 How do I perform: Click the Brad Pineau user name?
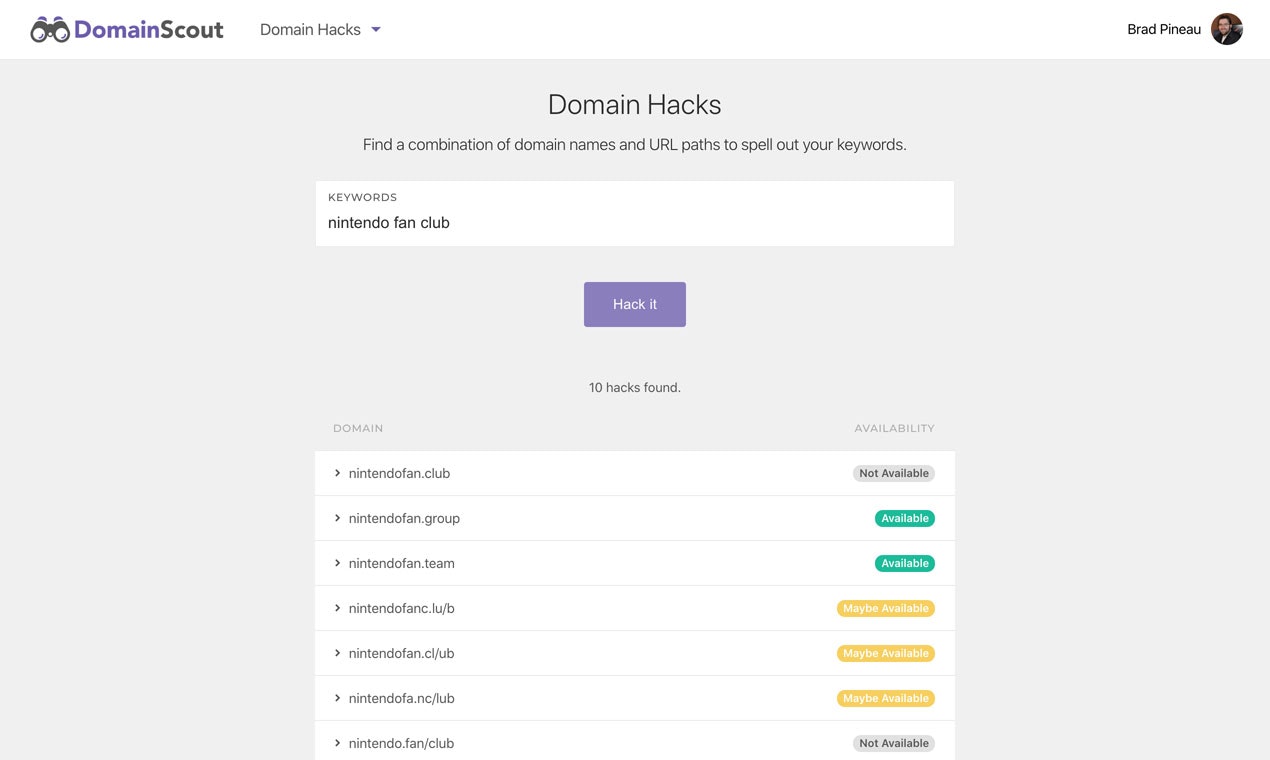(1164, 30)
